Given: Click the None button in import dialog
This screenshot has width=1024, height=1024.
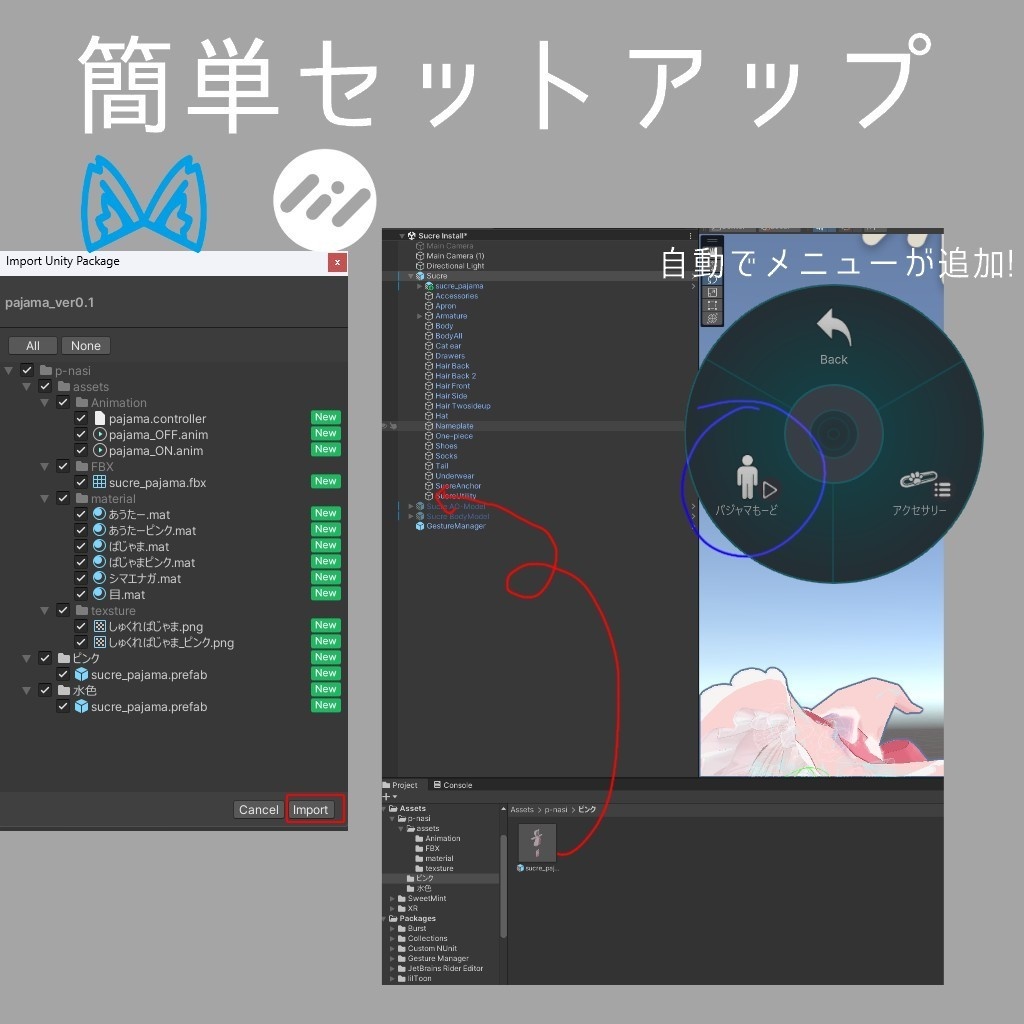Looking at the screenshot, I should pyautogui.click(x=86, y=345).
